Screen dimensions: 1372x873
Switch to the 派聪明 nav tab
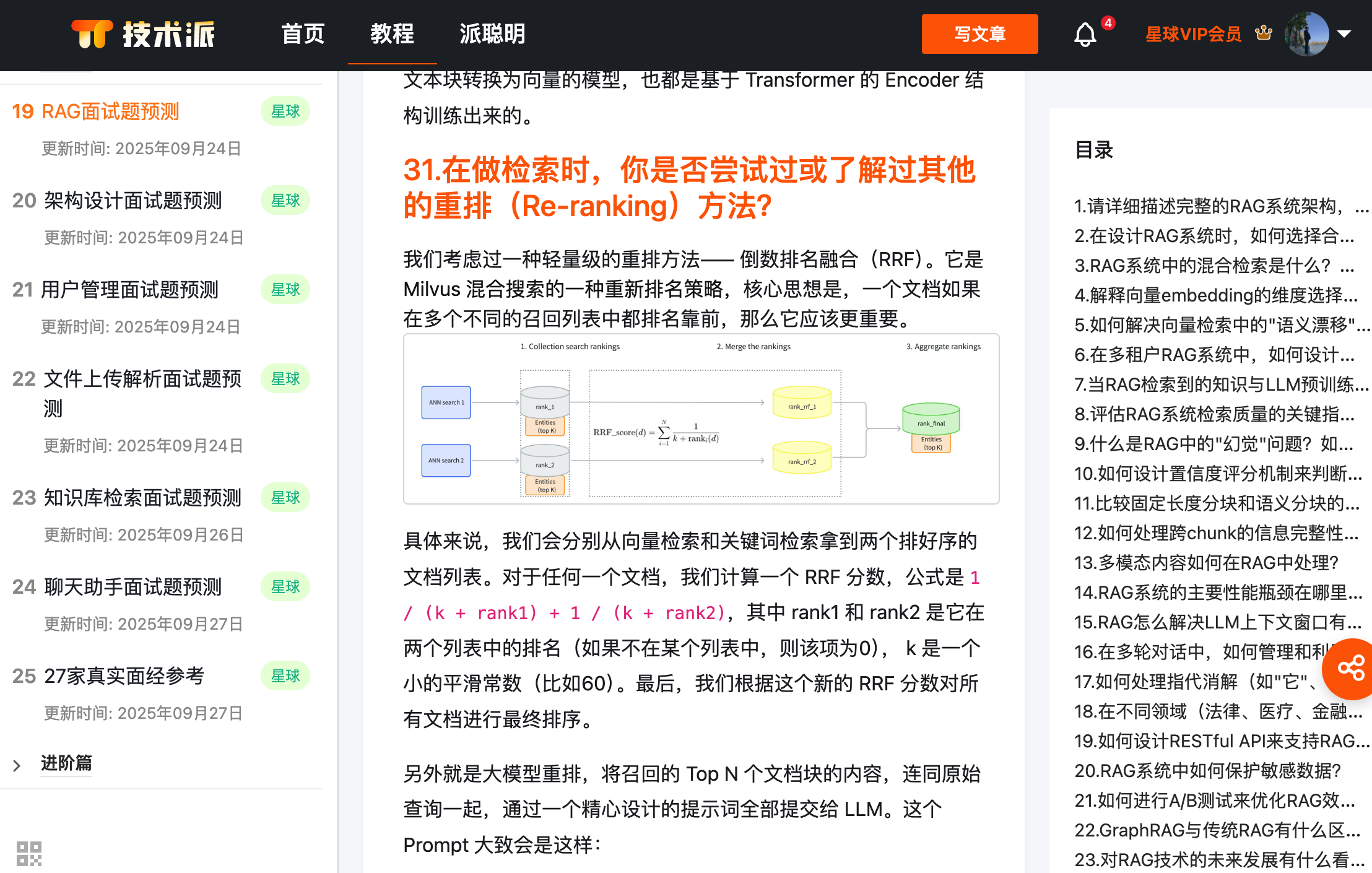[x=492, y=34]
